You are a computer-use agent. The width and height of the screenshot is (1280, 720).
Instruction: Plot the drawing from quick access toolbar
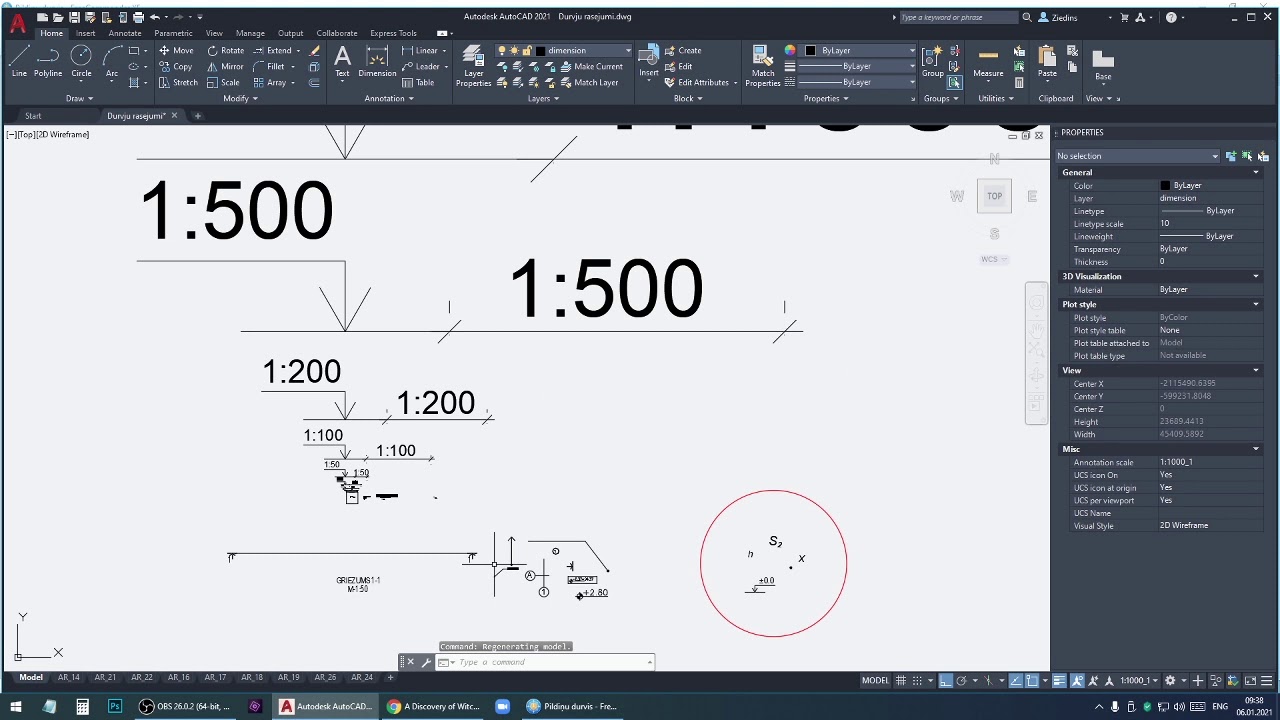136,17
